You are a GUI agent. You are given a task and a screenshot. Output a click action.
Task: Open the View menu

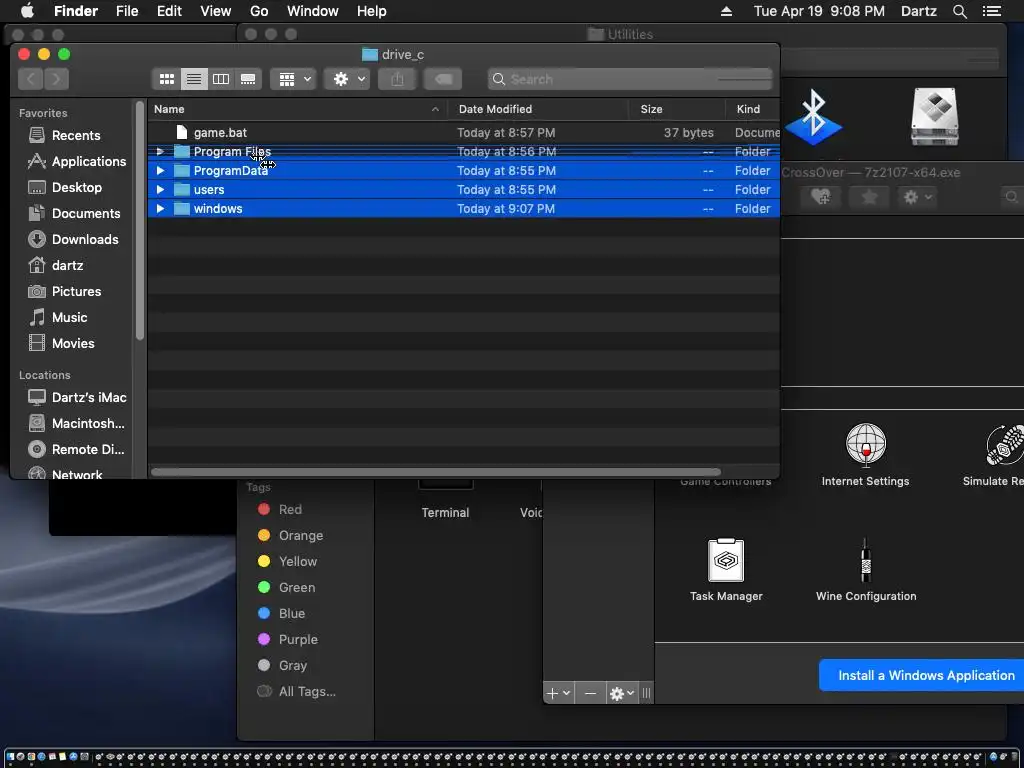(x=216, y=11)
